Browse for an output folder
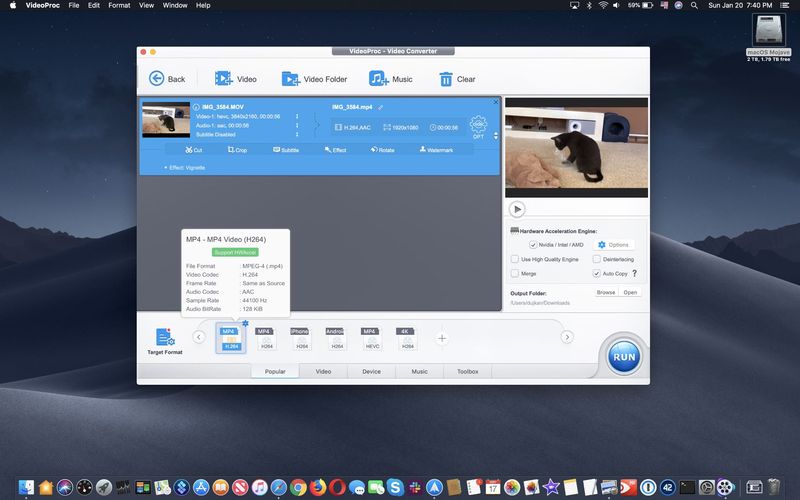Image resolution: width=800 pixels, height=500 pixels. tap(606, 292)
